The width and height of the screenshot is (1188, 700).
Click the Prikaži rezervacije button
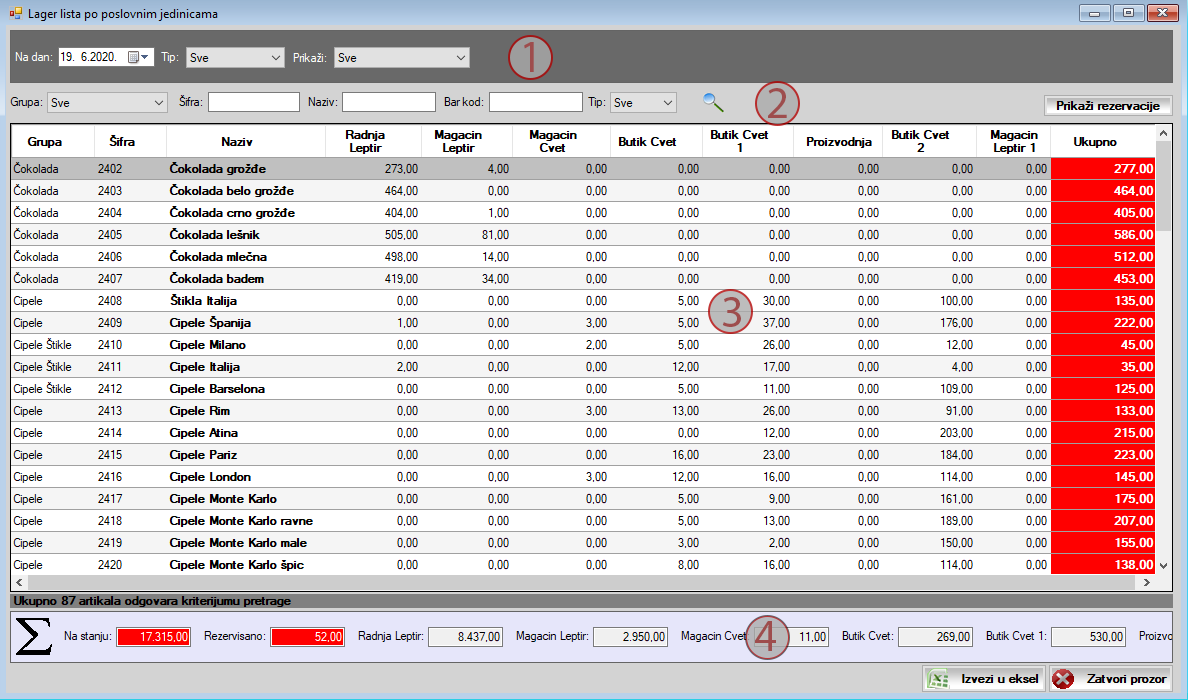coord(1108,106)
